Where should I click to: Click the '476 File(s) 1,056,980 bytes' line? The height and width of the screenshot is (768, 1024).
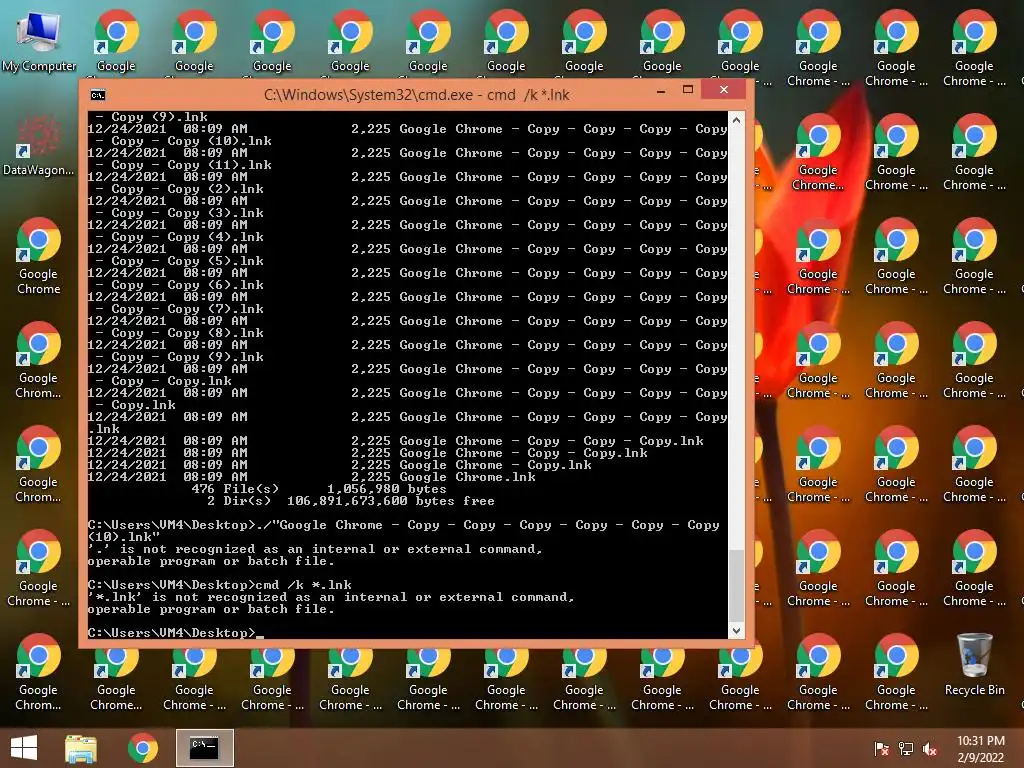[x=319, y=489]
